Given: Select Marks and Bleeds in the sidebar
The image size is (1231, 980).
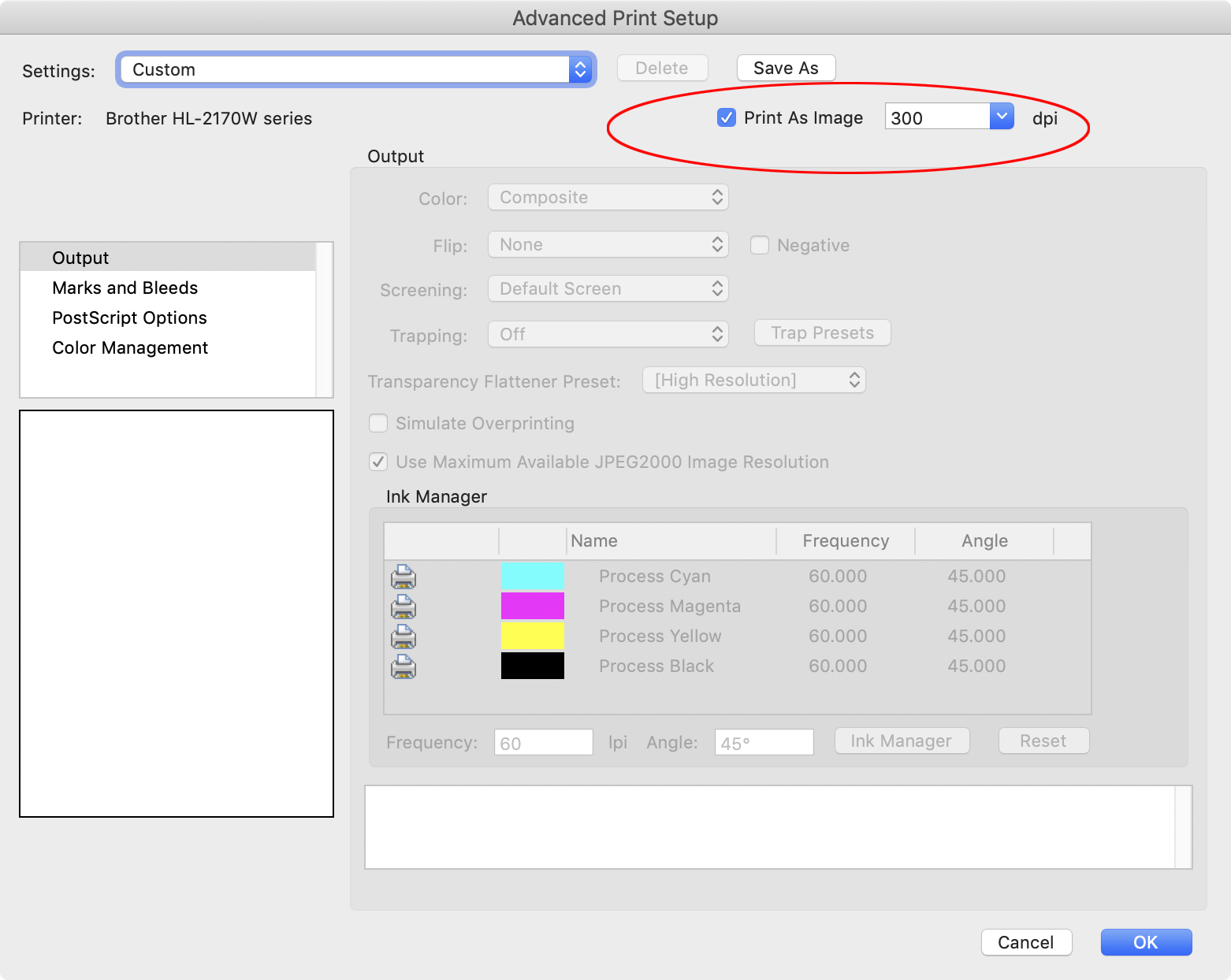Looking at the screenshot, I should 125,288.
